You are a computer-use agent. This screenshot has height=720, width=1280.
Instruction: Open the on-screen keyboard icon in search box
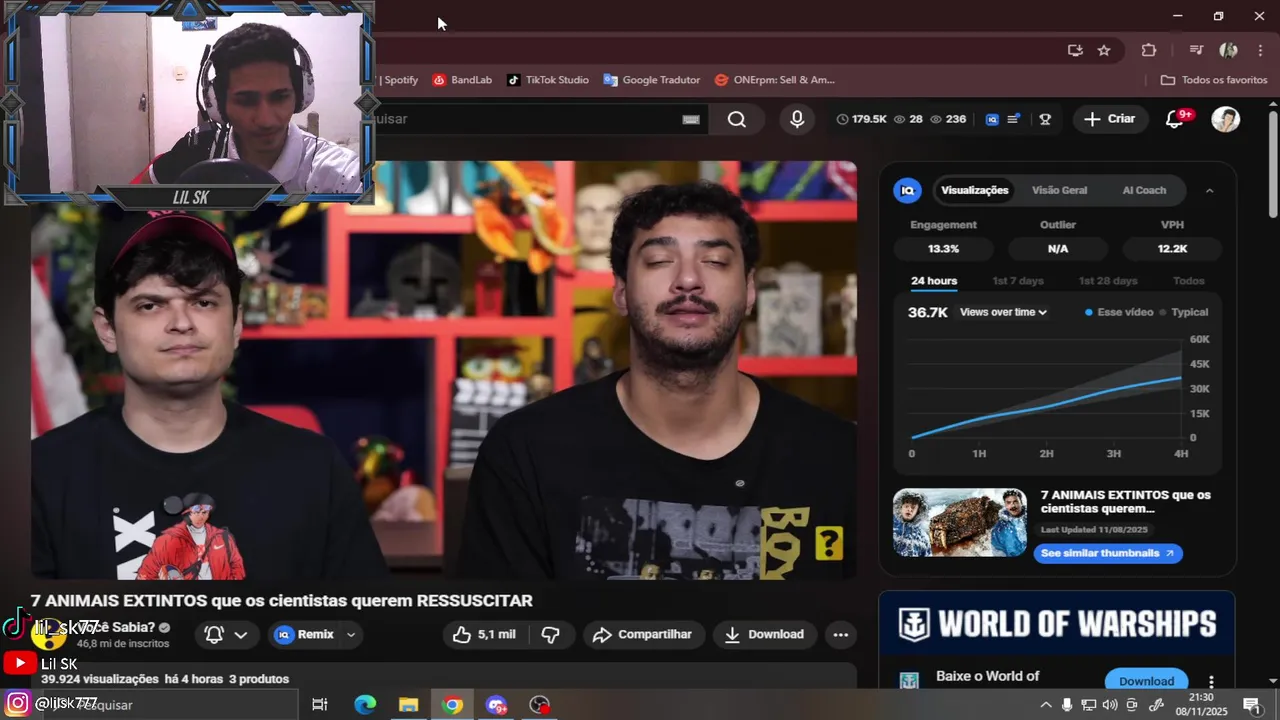pos(691,119)
